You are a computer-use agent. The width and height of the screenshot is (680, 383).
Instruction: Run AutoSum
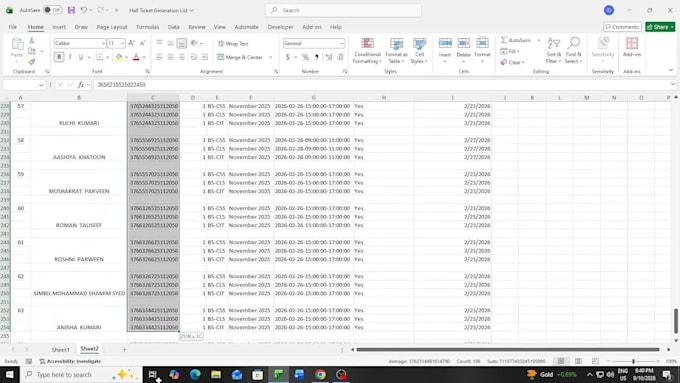tap(515, 40)
